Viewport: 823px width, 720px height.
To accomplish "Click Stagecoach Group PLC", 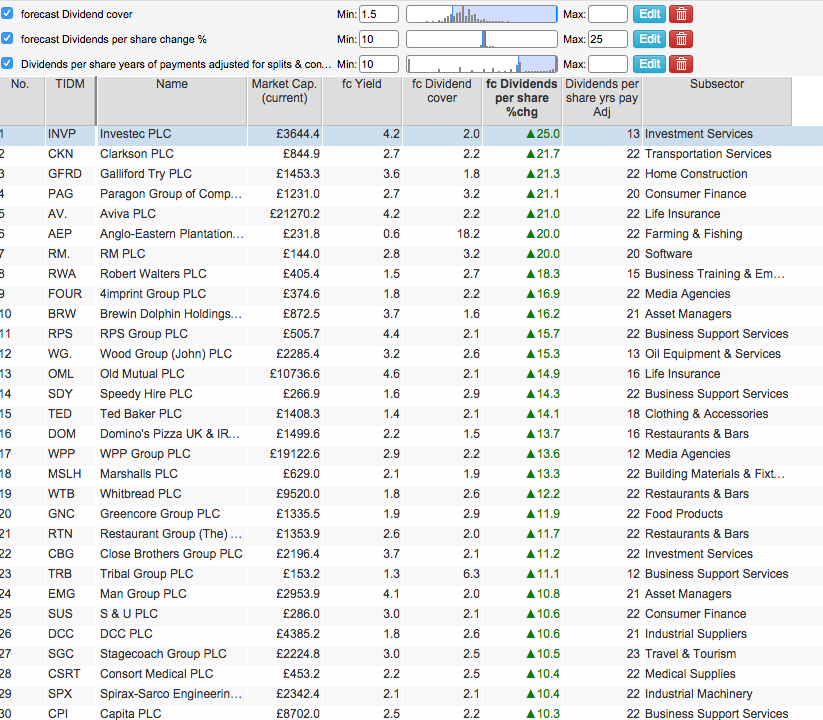I will click(x=163, y=654).
